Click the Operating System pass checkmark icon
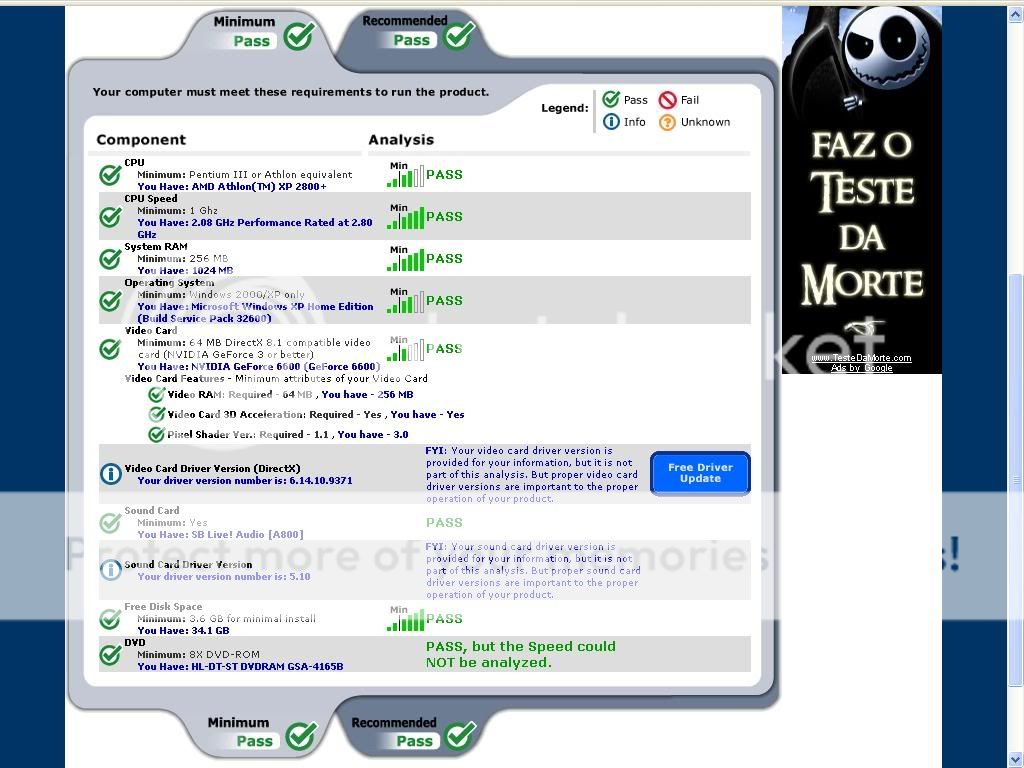 click(110, 300)
